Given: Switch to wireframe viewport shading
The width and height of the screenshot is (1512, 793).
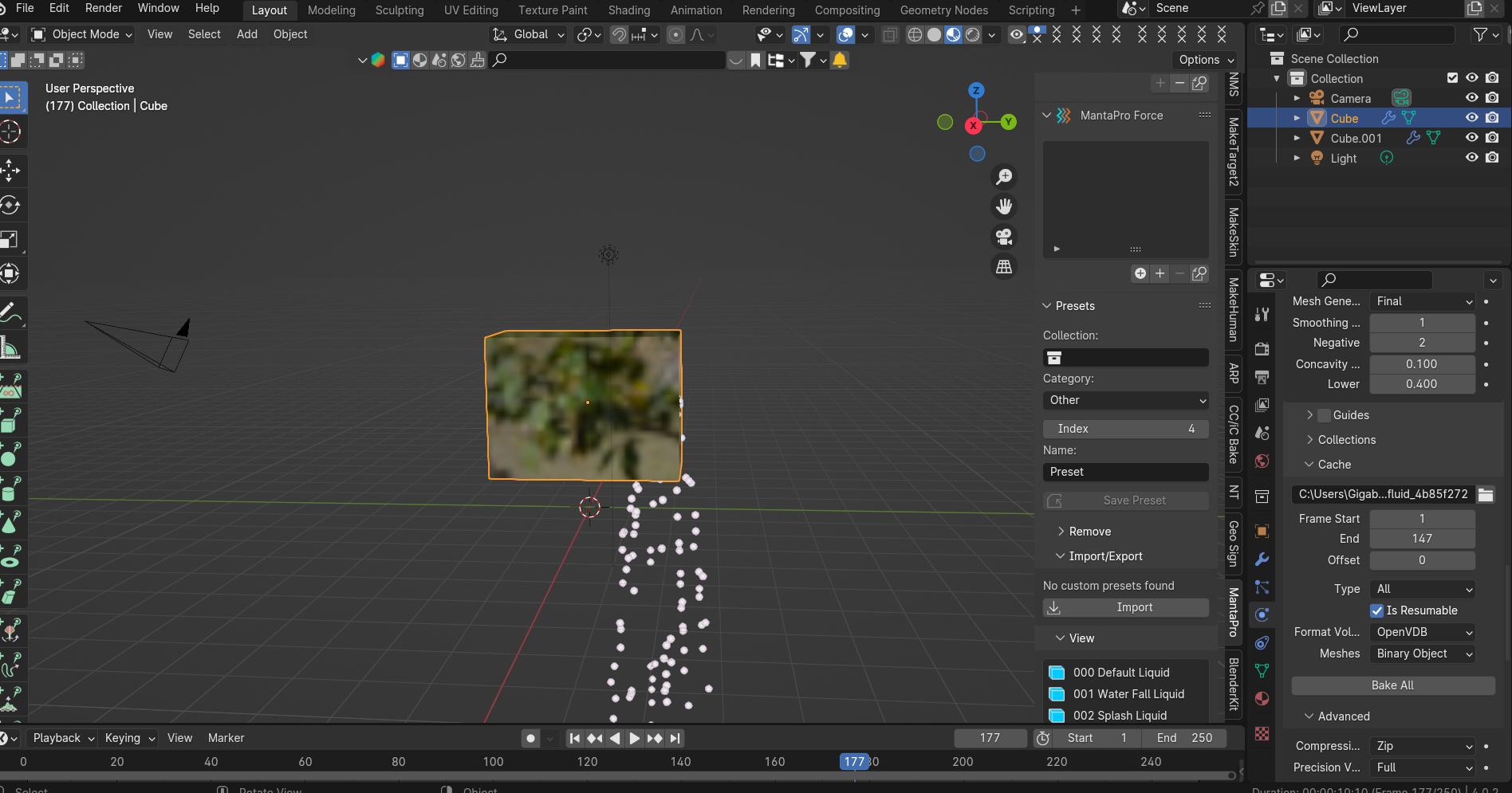Looking at the screenshot, I should coord(915,34).
